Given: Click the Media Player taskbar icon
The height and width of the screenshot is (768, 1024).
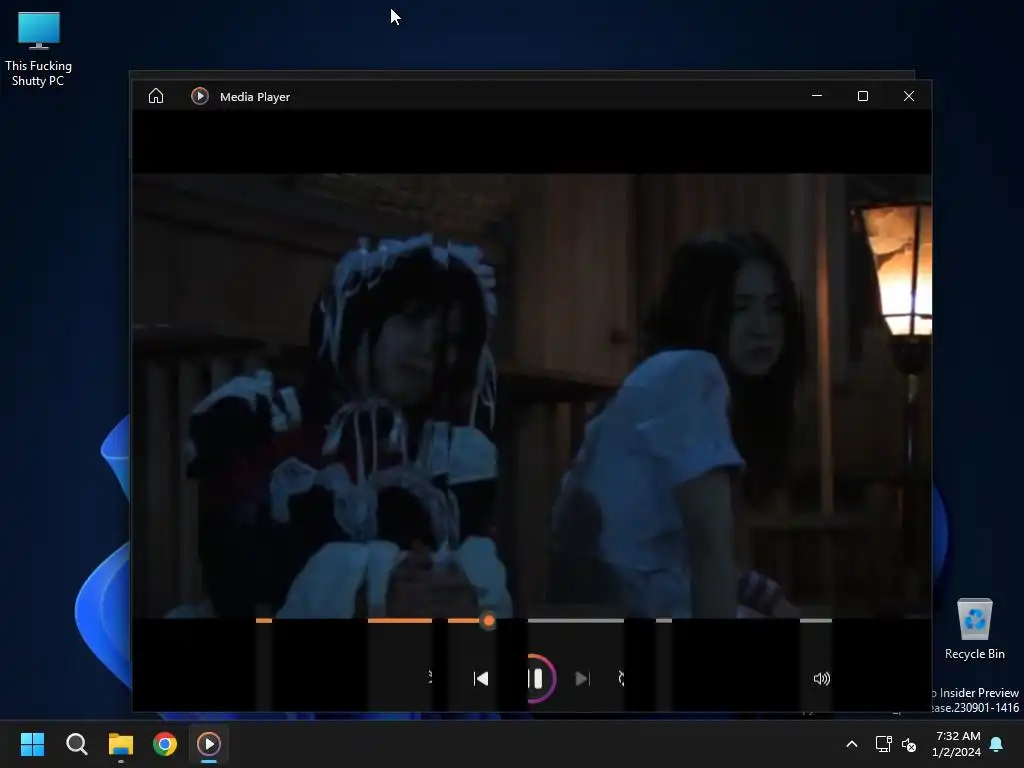Looking at the screenshot, I should (209, 744).
